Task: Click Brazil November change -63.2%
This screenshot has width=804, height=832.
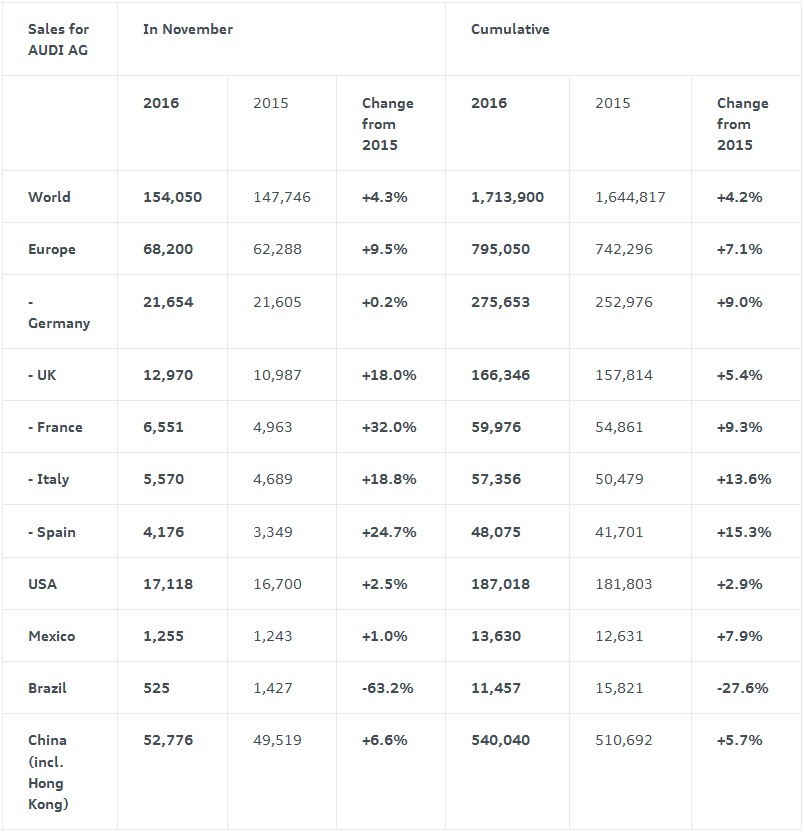Action: click(x=388, y=688)
